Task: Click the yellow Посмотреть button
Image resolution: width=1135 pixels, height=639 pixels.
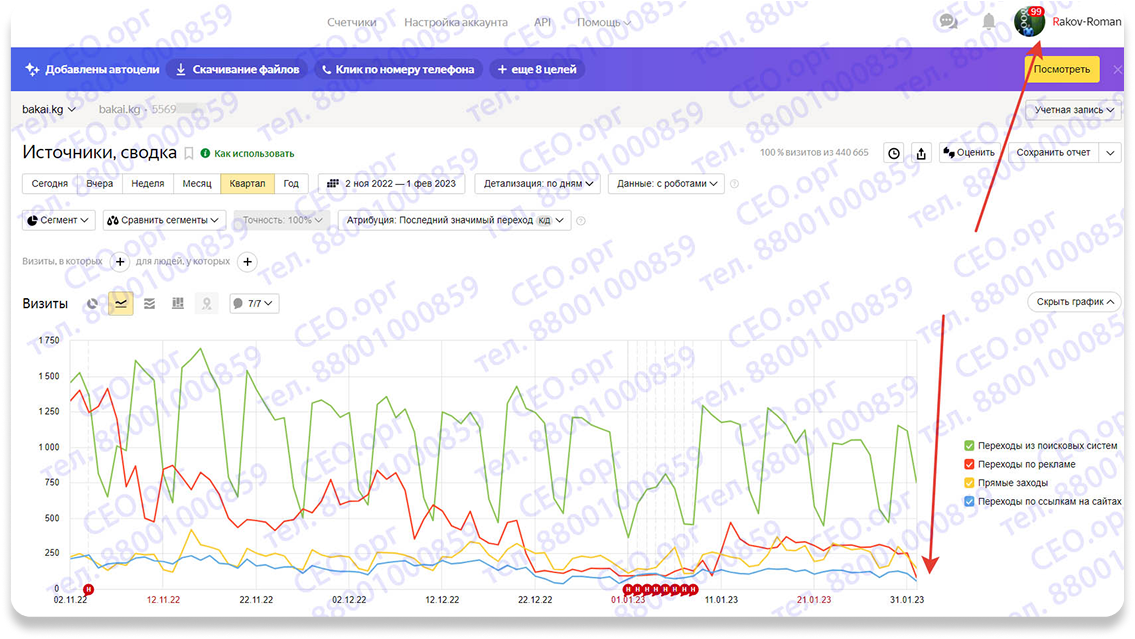Action: pos(1061,69)
